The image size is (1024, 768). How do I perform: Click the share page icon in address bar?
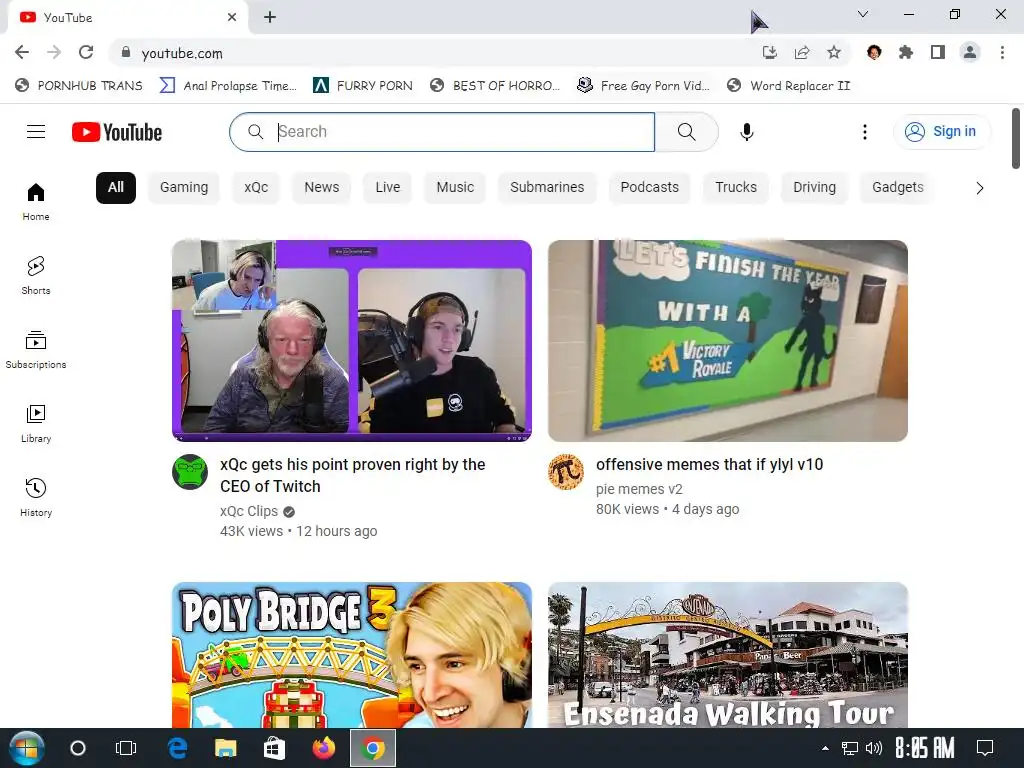pos(802,52)
